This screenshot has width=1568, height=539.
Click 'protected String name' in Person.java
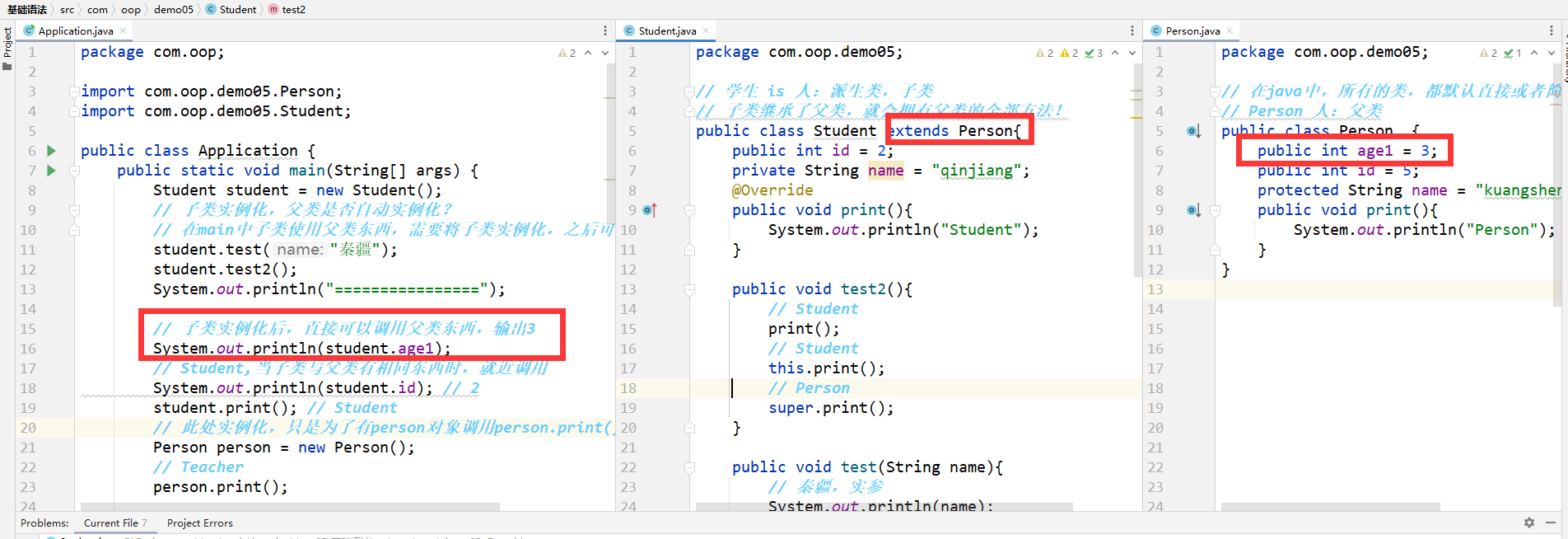tap(1352, 190)
